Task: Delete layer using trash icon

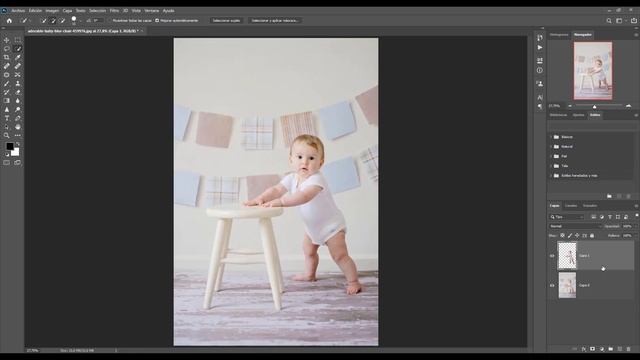Action: click(629, 349)
